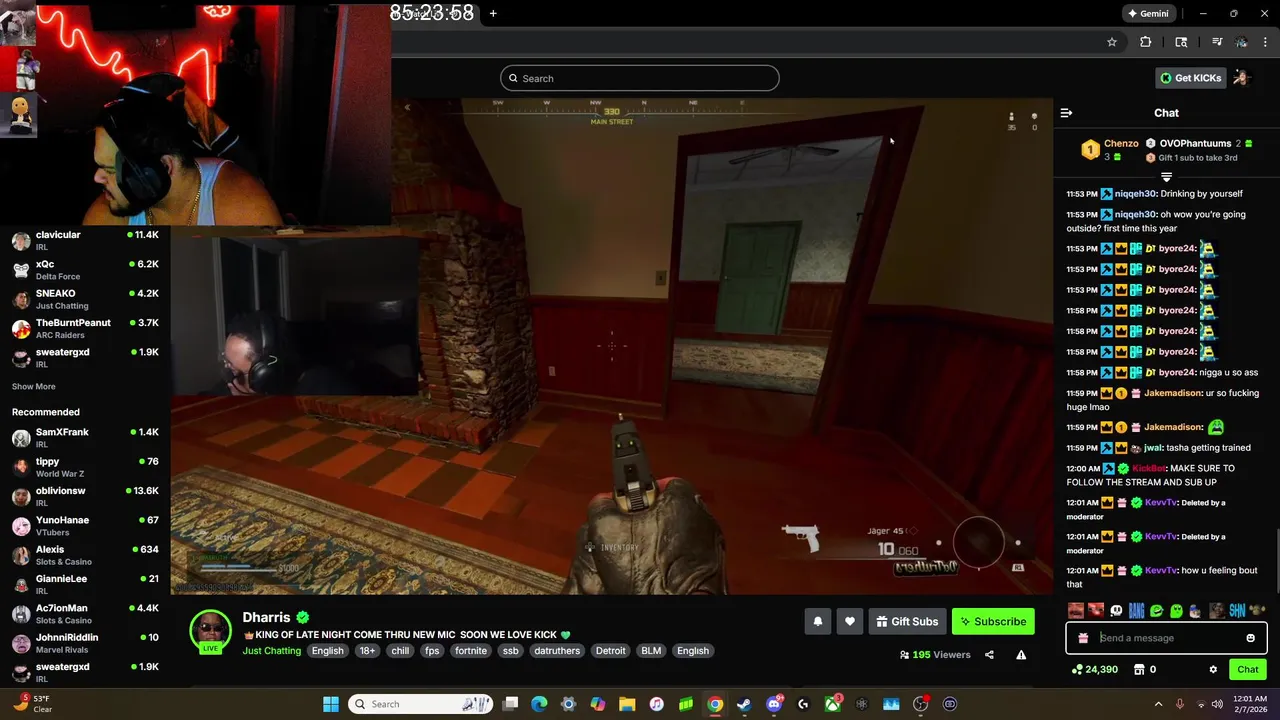
Task: Open Chrome media controls icon
Action: pos(1217,42)
